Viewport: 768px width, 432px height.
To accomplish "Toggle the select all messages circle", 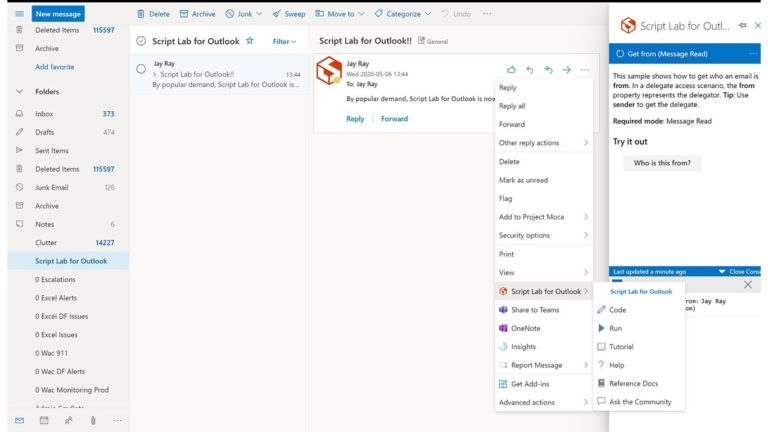I will (x=141, y=41).
